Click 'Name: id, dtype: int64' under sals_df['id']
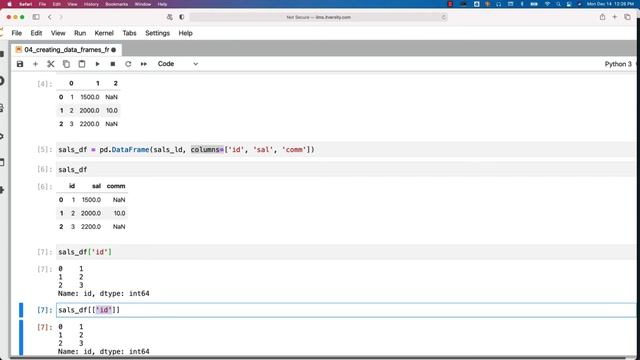Screen dimensions: 640x360 [104, 293]
